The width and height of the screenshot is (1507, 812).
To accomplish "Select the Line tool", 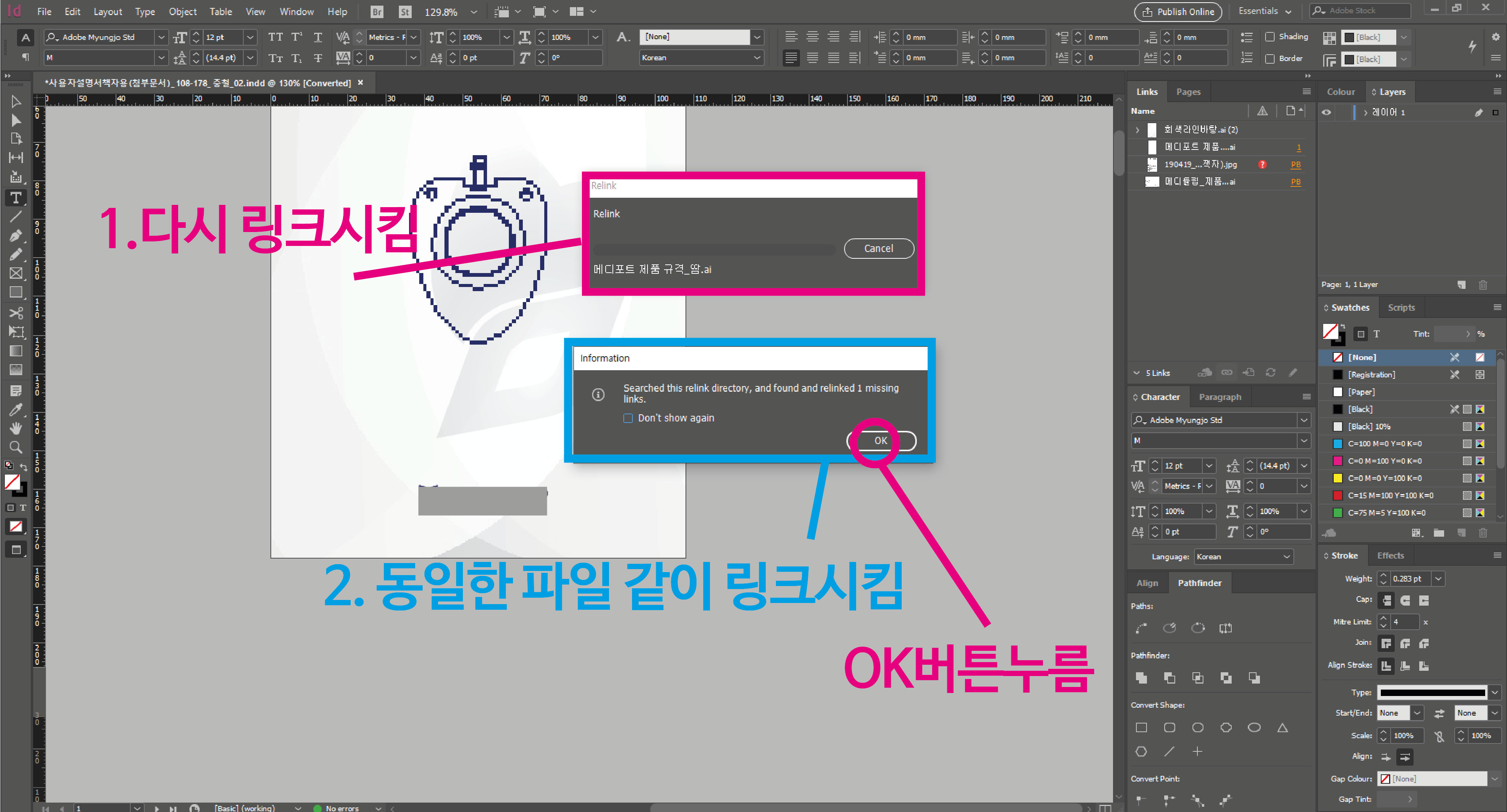I will pyautogui.click(x=16, y=217).
